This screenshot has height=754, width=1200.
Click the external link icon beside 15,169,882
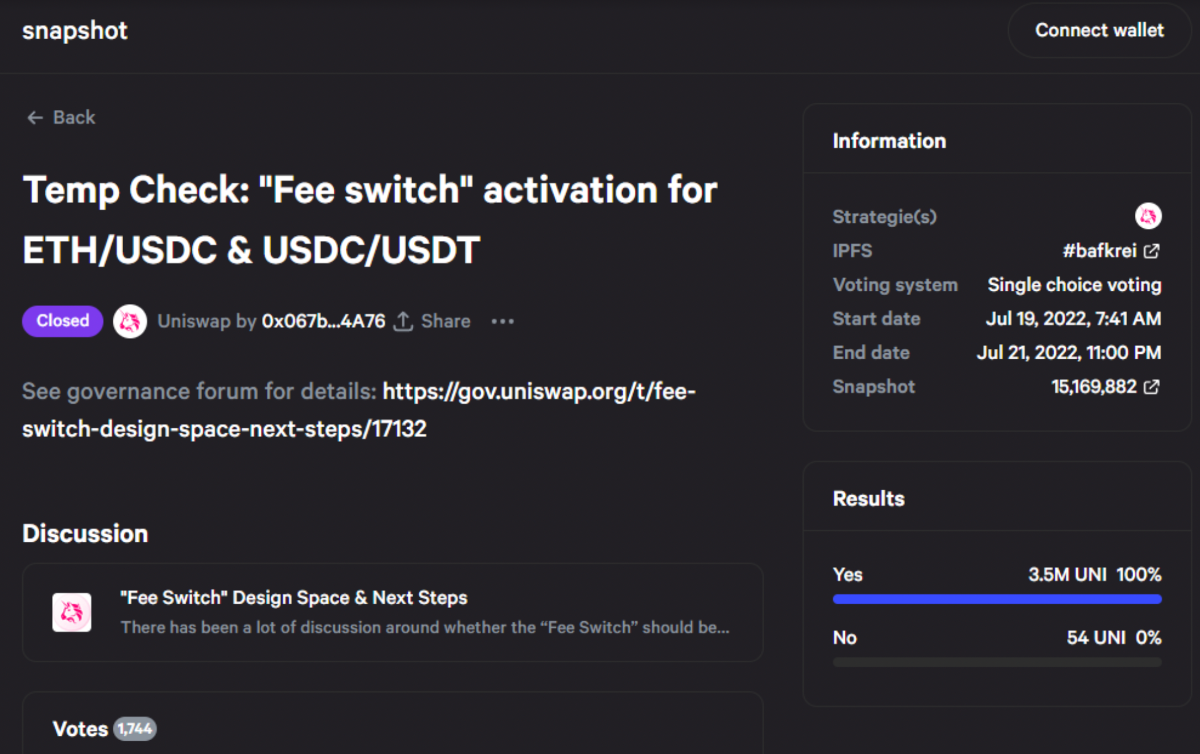(1152, 386)
